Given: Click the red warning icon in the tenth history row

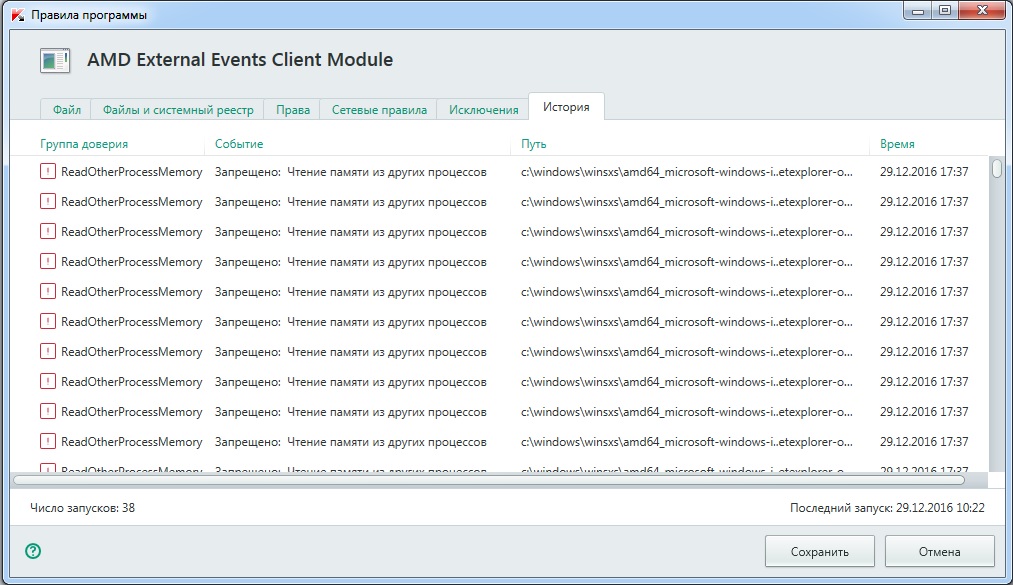Looking at the screenshot, I should [x=48, y=442].
